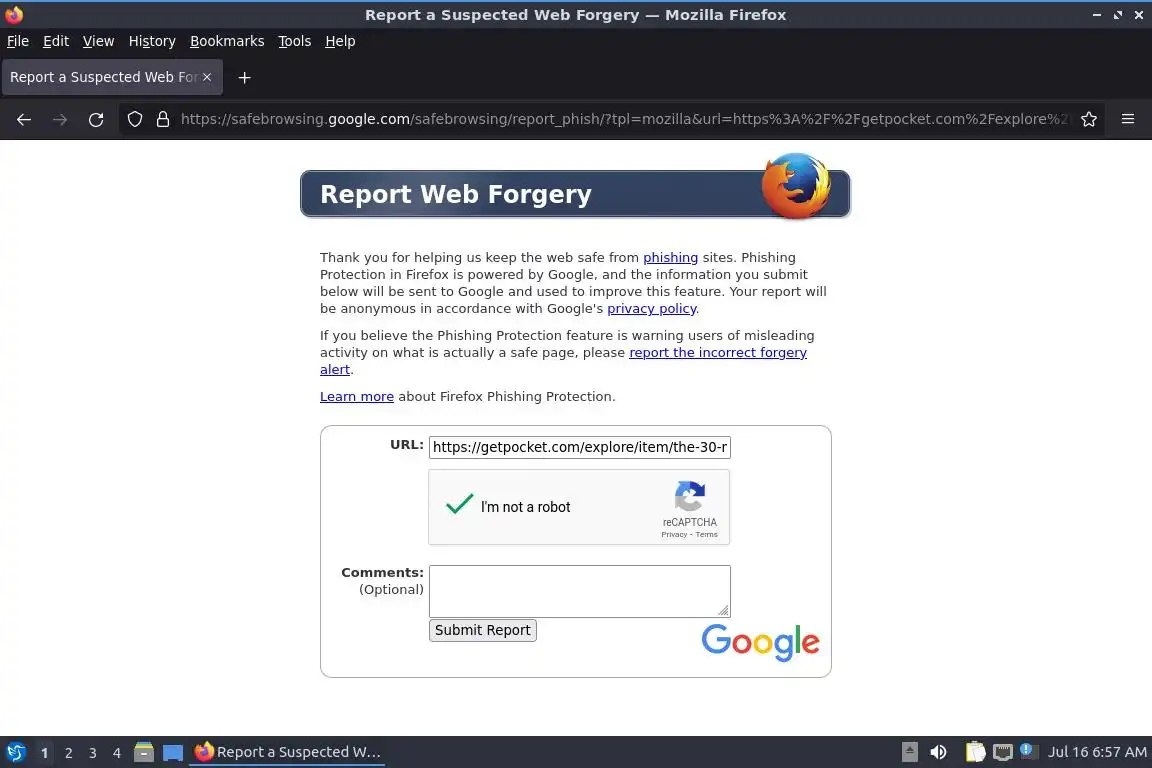The width and height of the screenshot is (1152, 768).
Task: Select Firefox window in taskbar
Action: [x=287, y=752]
